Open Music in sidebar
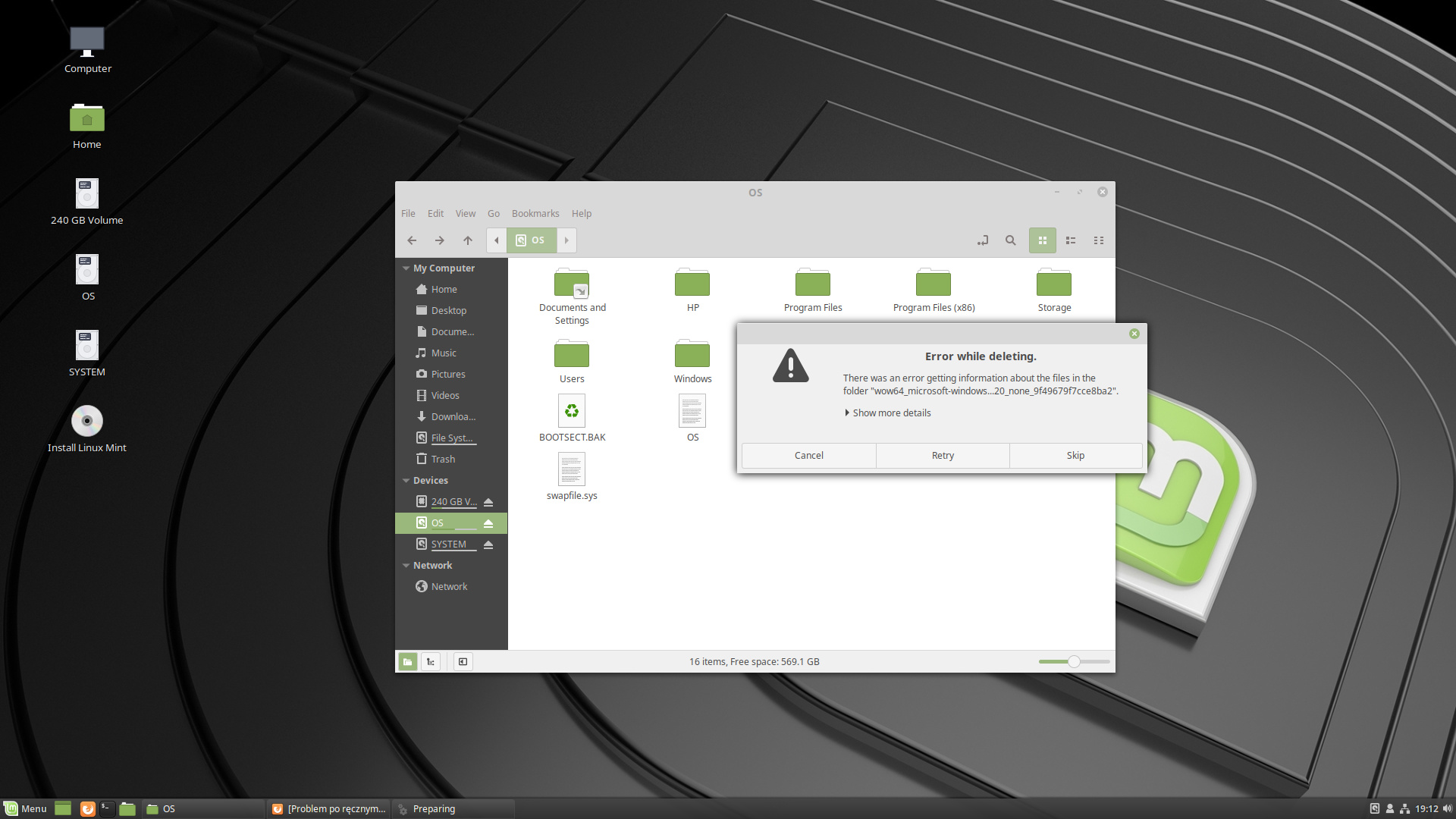 point(451,353)
